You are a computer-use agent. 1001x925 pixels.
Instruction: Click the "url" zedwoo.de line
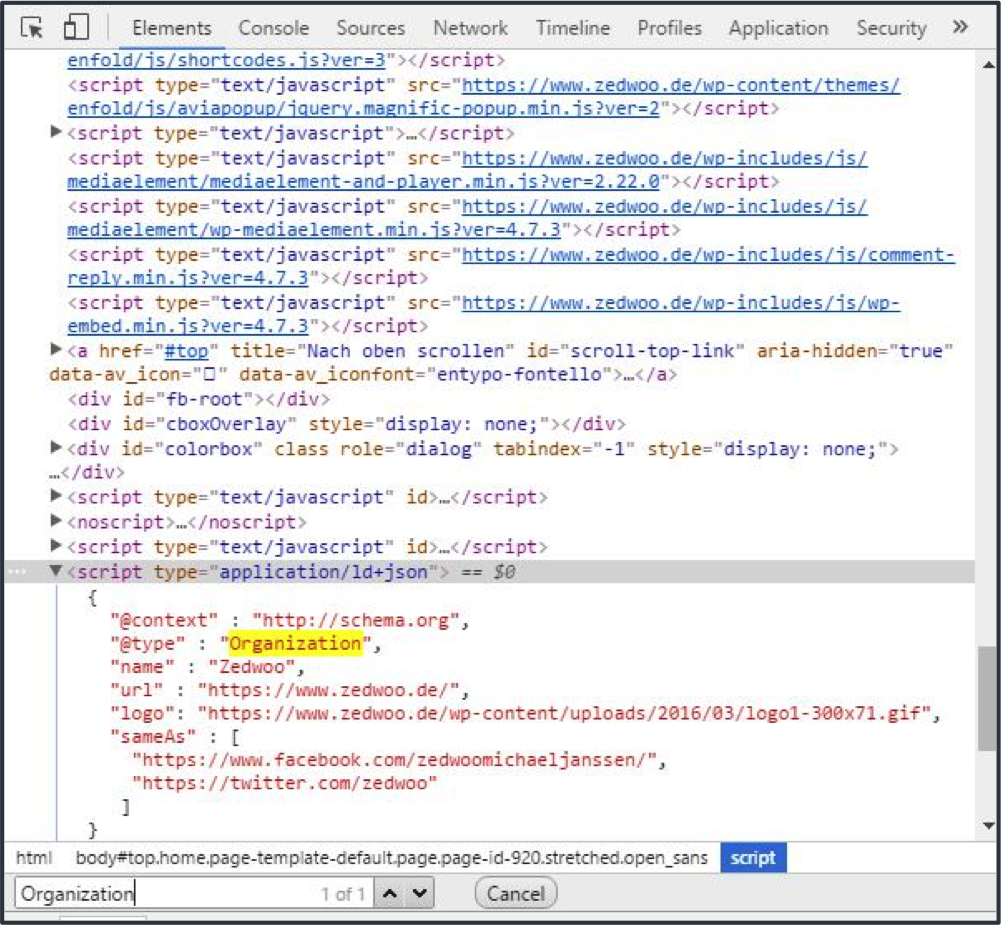coord(290,690)
